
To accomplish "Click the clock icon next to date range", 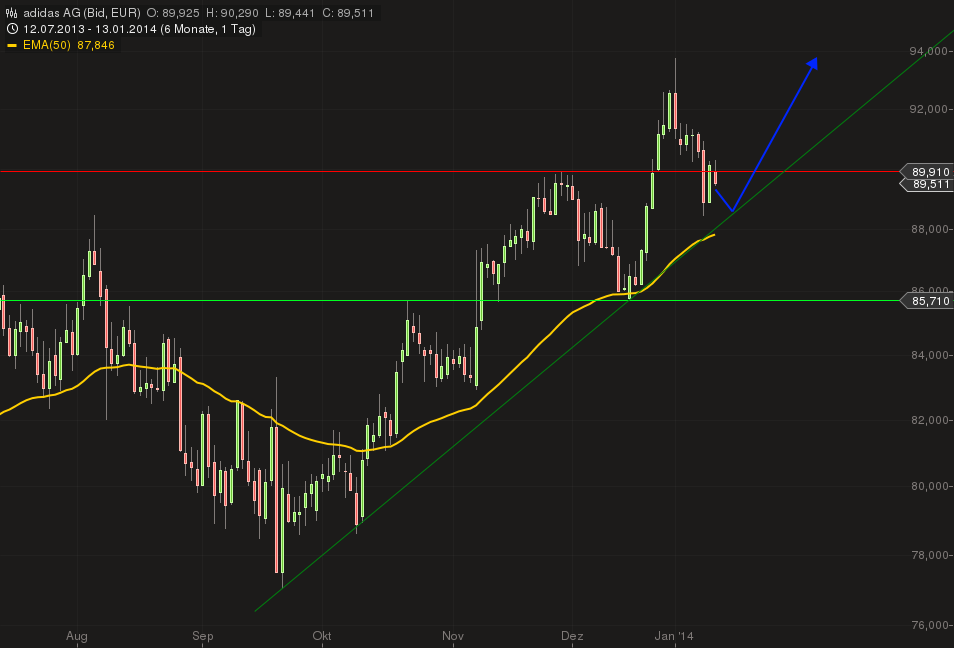I will click(12, 29).
